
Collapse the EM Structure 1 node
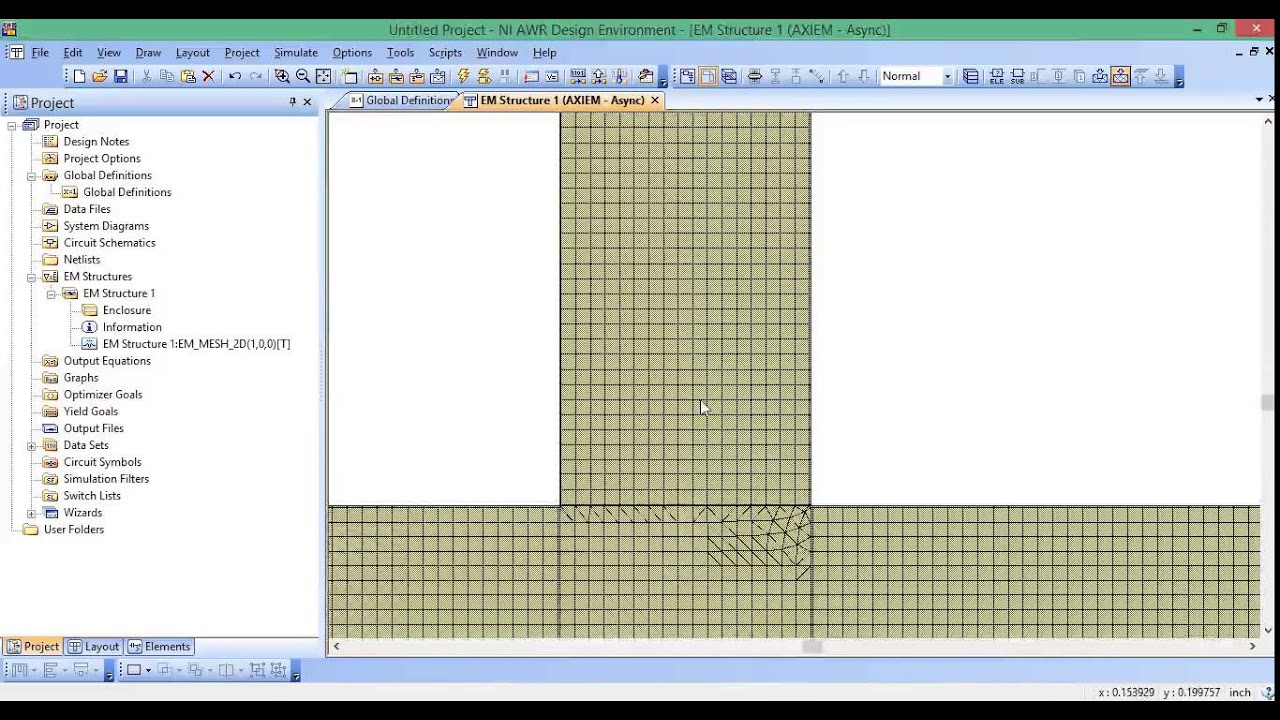point(51,293)
